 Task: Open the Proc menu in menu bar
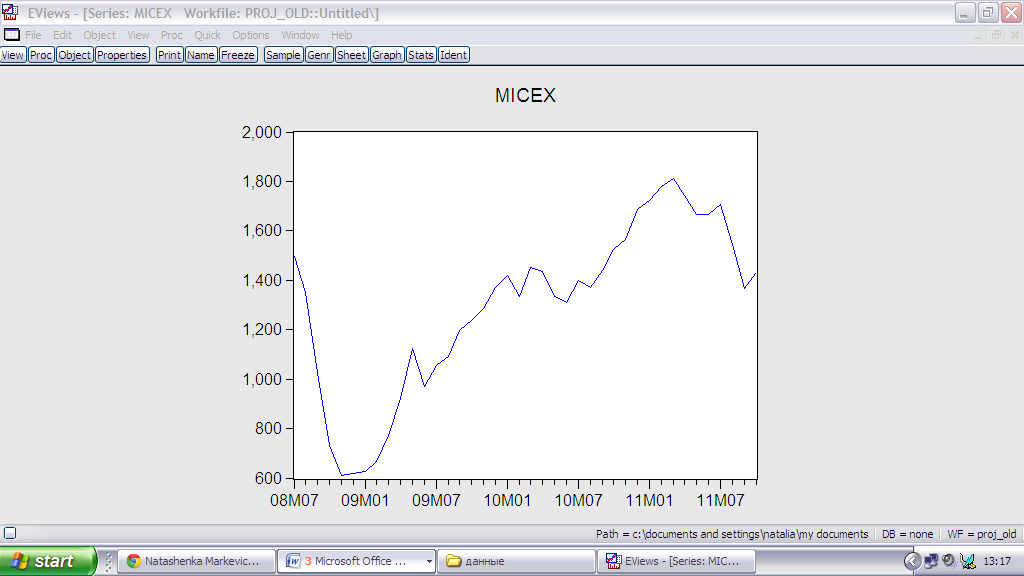[171, 35]
